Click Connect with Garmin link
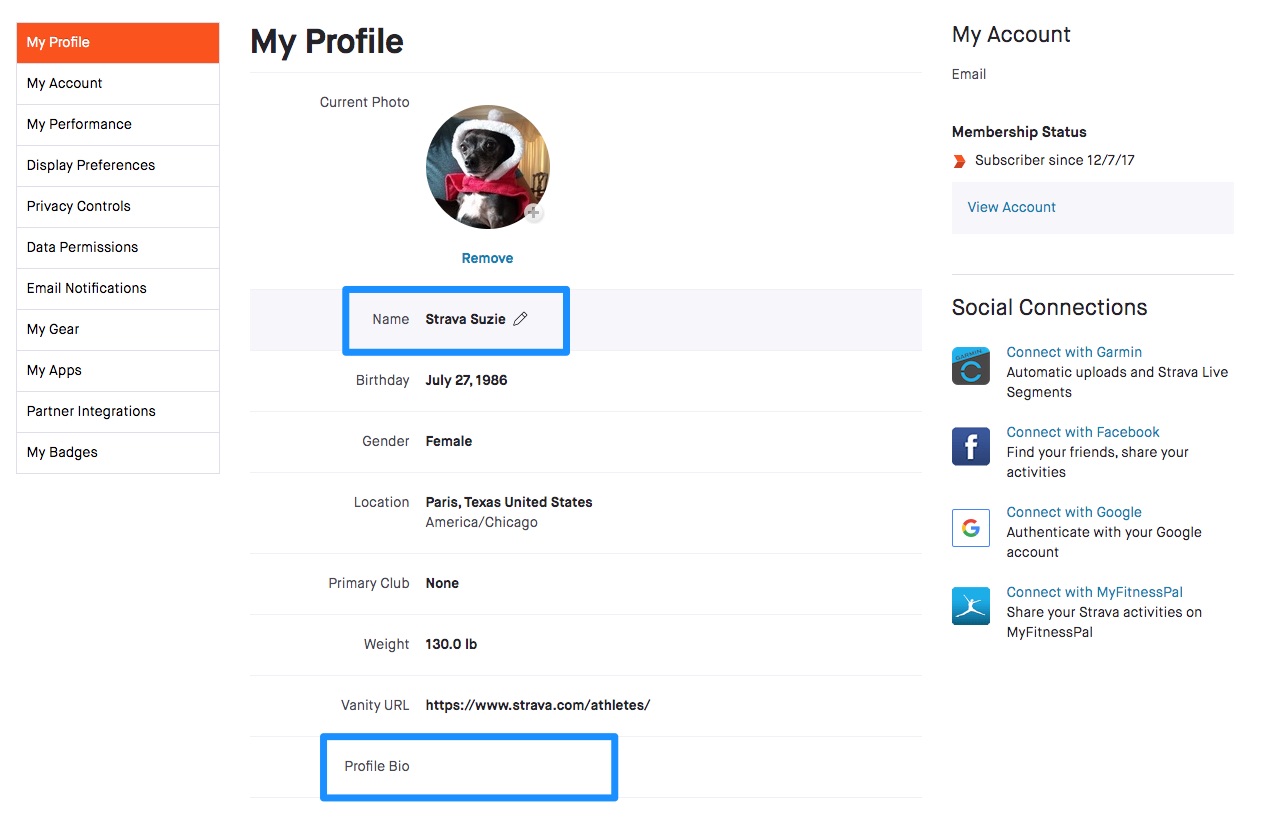1276x818 pixels. tap(1074, 352)
